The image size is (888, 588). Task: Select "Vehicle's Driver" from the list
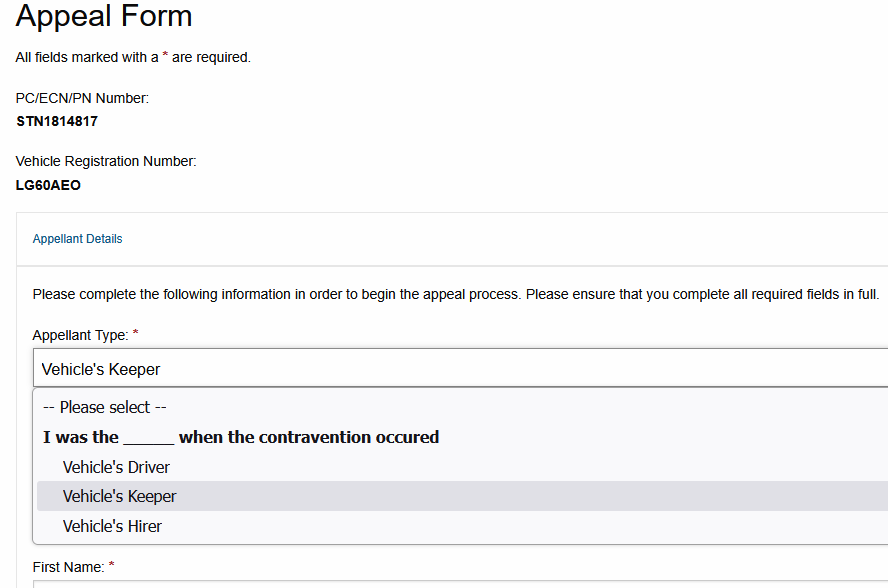(116, 467)
